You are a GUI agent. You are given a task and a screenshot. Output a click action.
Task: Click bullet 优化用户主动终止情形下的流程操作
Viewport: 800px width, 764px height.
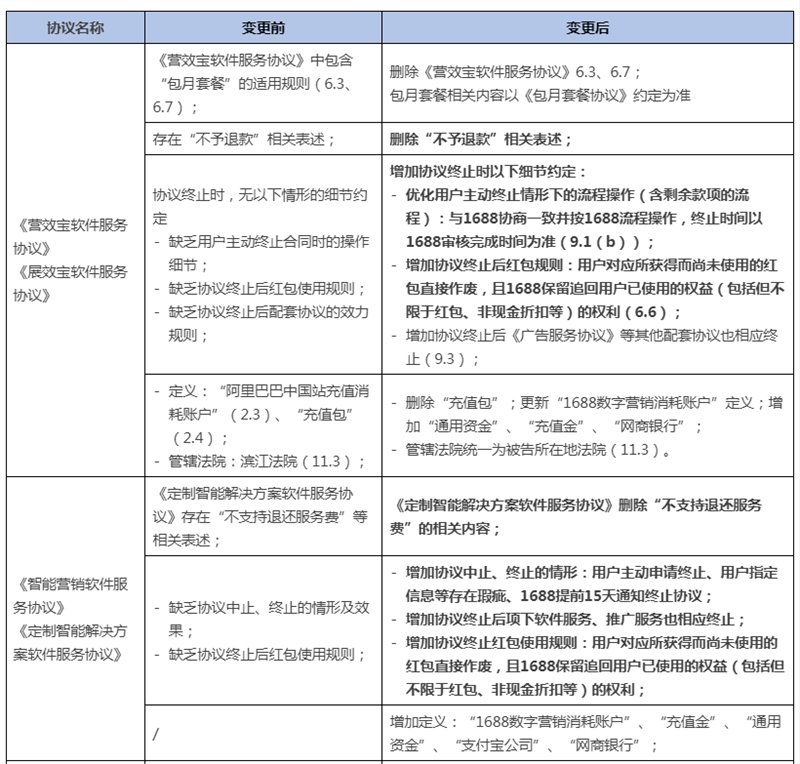tap(577, 218)
